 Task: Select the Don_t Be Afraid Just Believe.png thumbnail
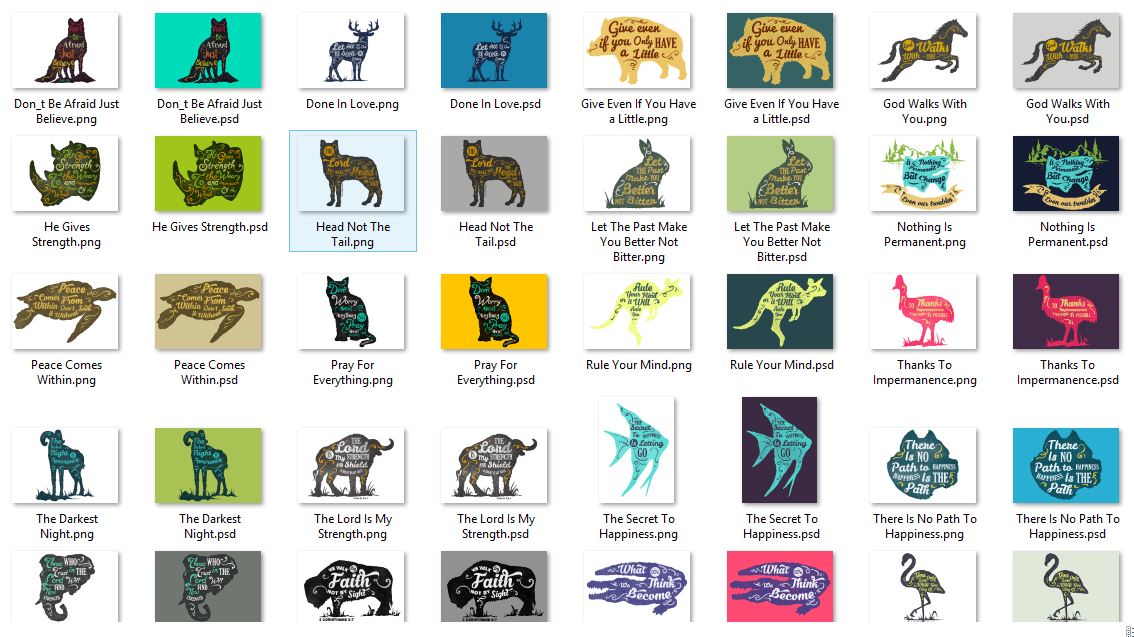[x=66, y=51]
